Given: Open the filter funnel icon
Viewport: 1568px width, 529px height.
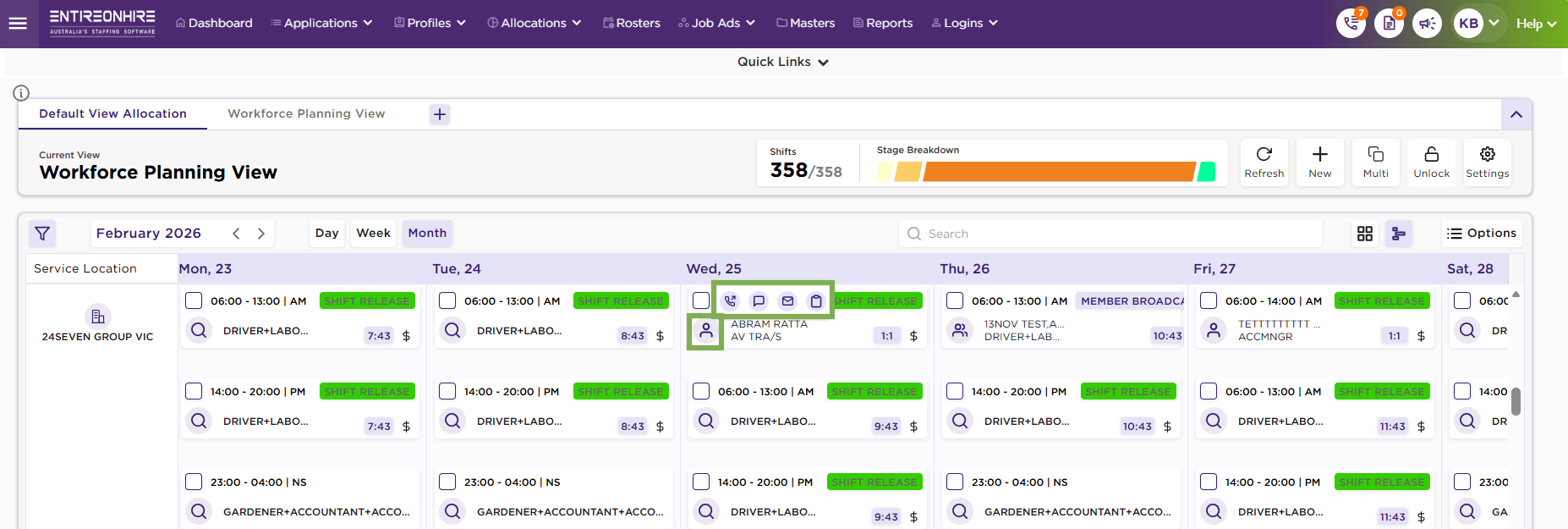Looking at the screenshot, I should 42,234.
